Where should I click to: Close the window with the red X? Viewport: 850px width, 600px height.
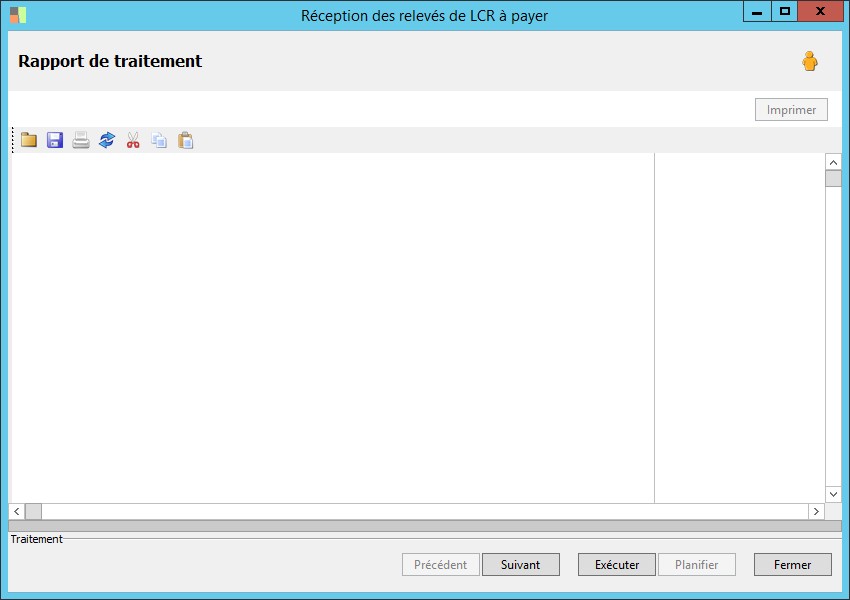[821, 11]
